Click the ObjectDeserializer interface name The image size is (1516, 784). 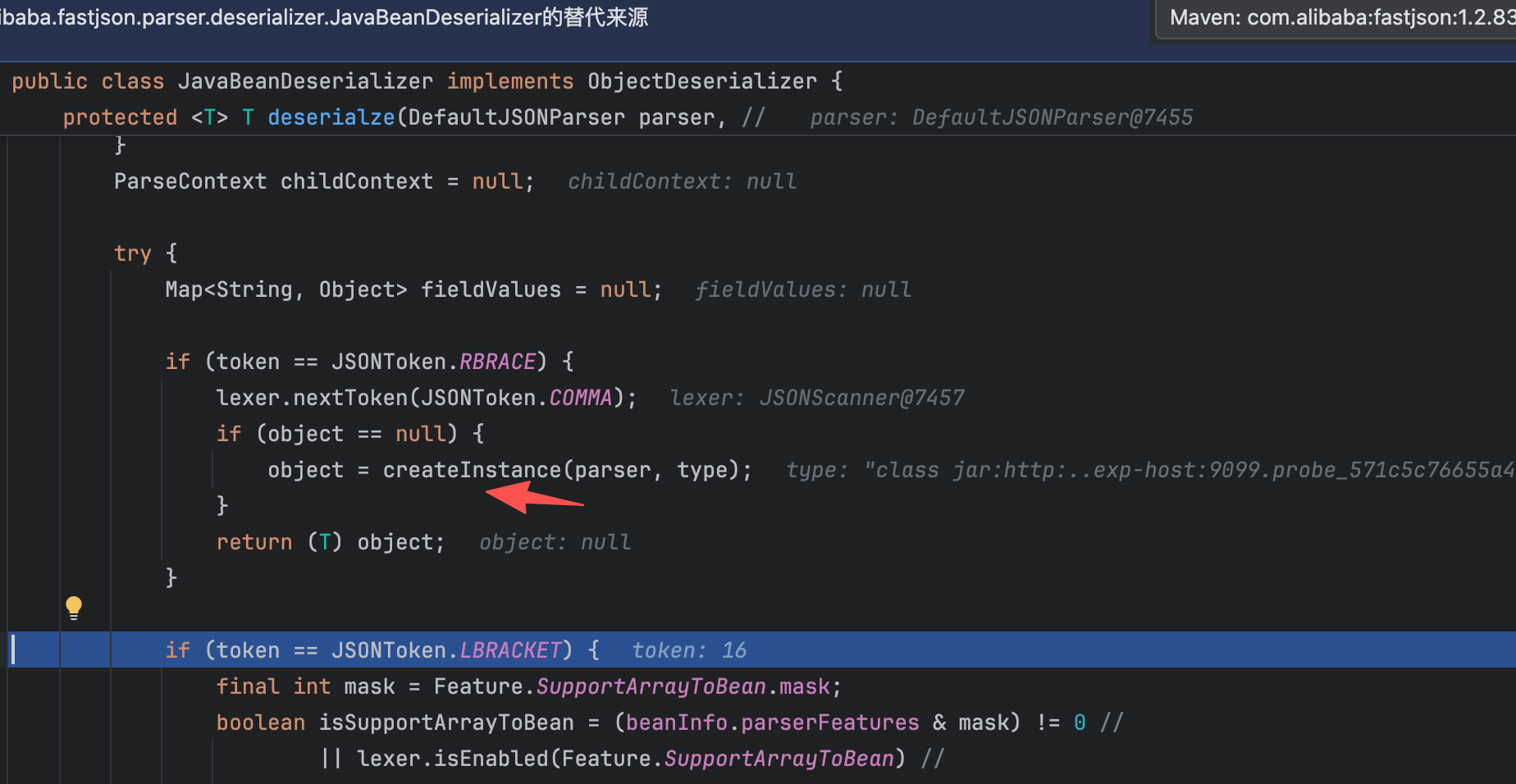[702, 81]
